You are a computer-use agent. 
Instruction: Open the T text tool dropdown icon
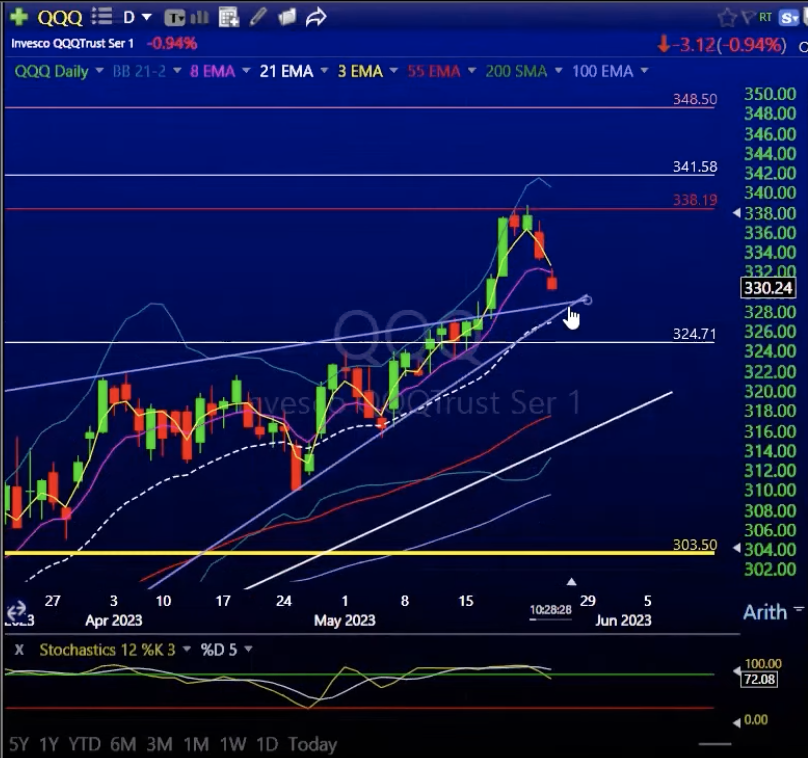pyautogui.click(x=175, y=18)
